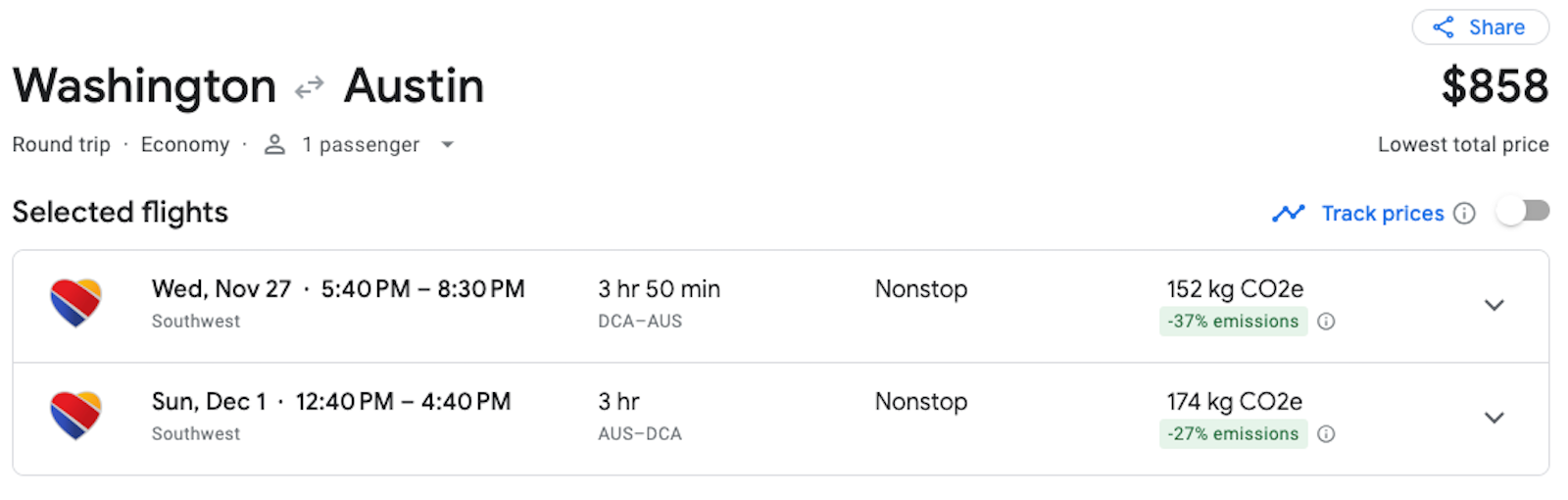
Task: Click Southwest logo on the Dec 1 flight
Action: pyautogui.click(x=75, y=416)
